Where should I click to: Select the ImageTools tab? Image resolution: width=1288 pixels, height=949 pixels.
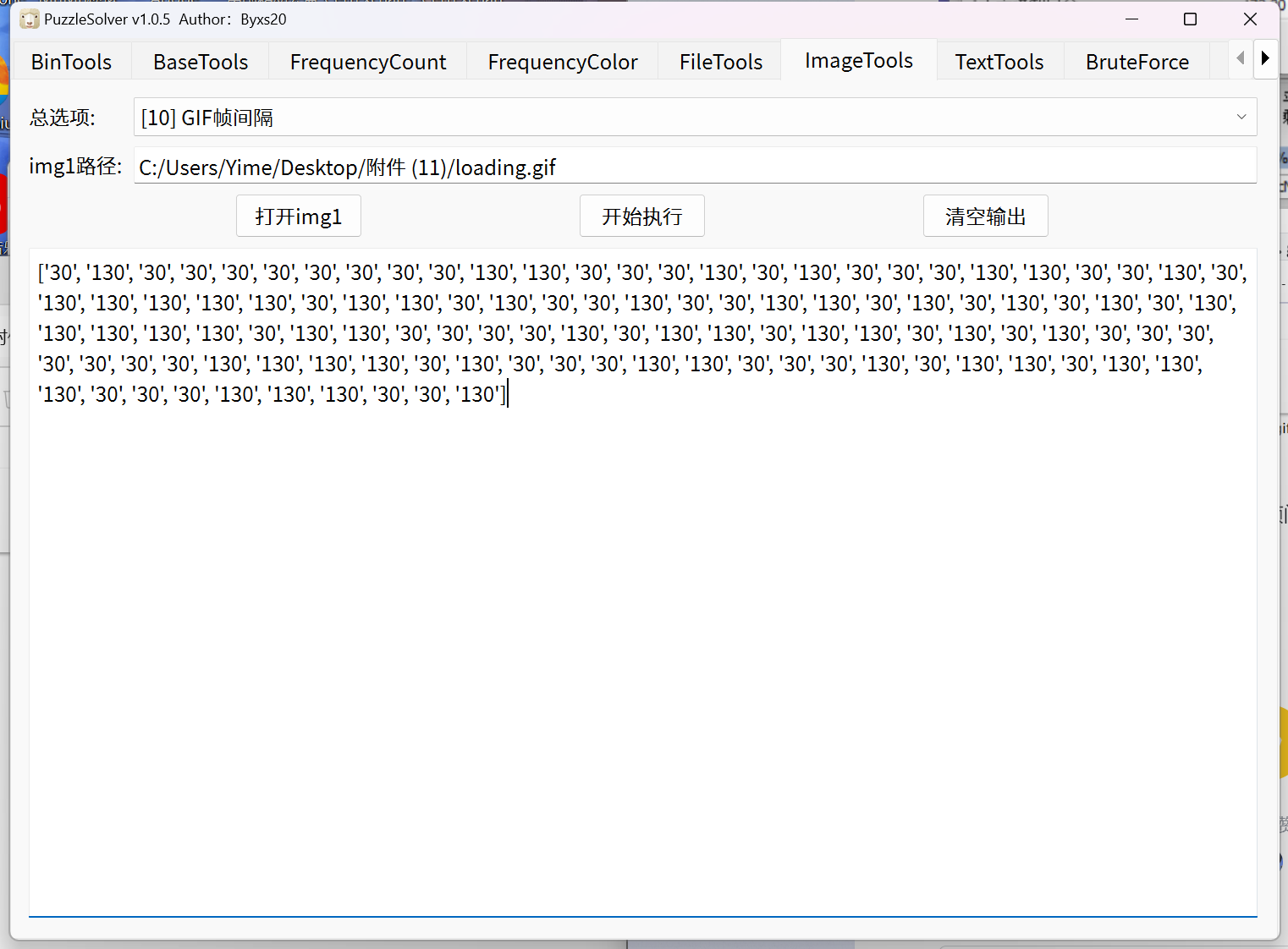point(859,61)
